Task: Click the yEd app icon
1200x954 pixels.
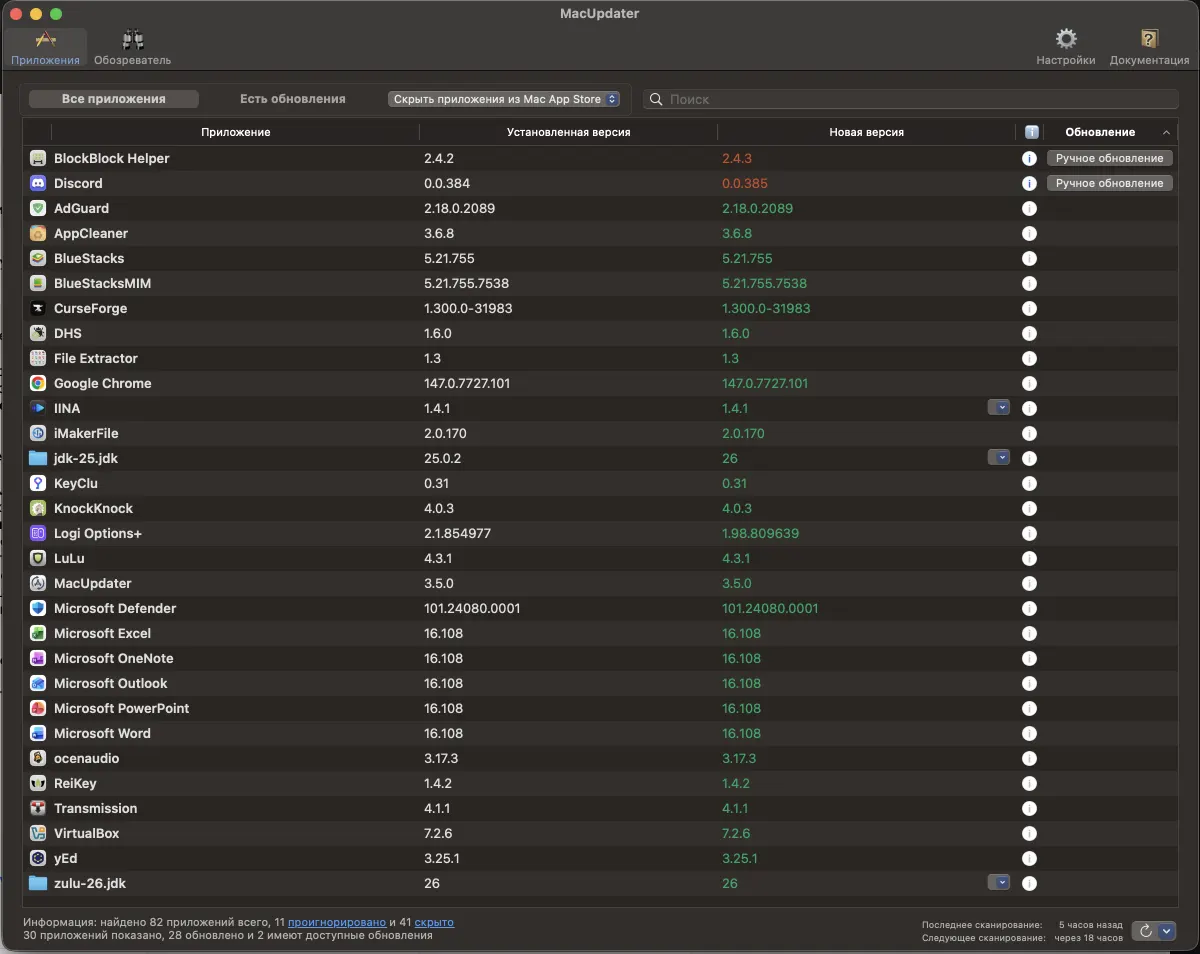Action: (38, 858)
